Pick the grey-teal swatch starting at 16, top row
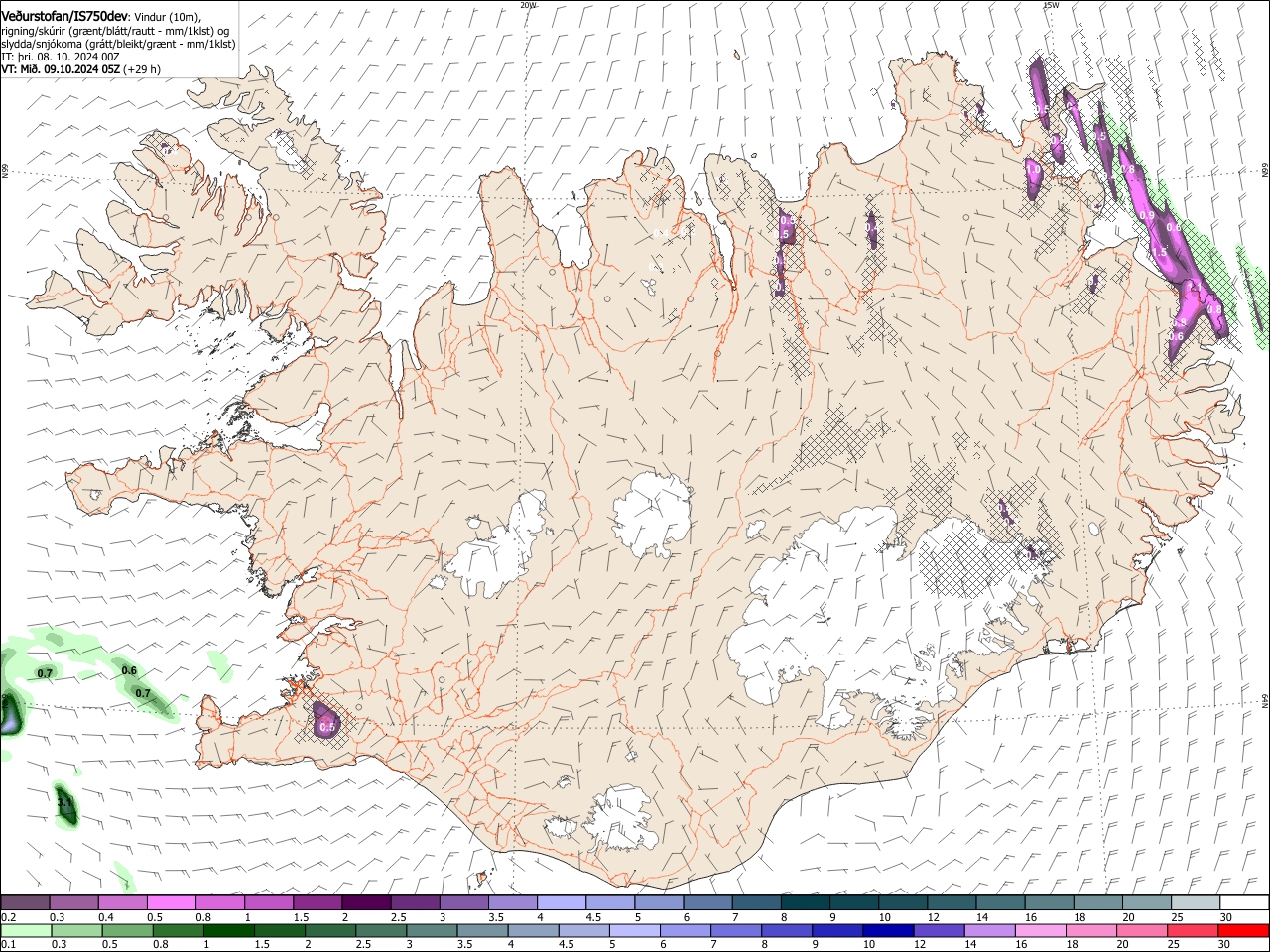The width and height of the screenshot is (1270, 952). coord(1049,903)
